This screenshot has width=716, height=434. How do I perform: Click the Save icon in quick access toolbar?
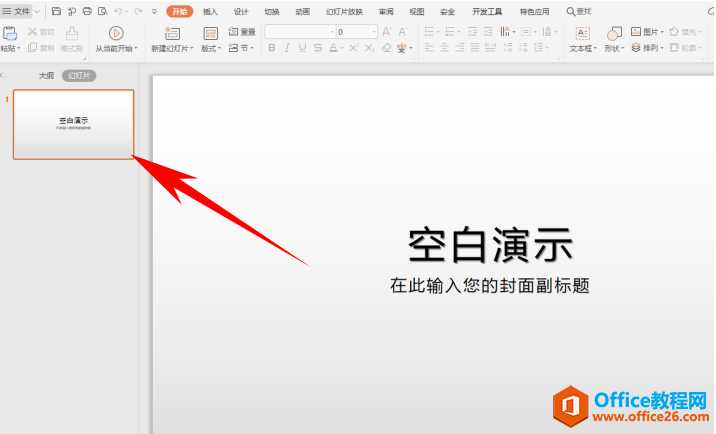(x=56, y=11)
